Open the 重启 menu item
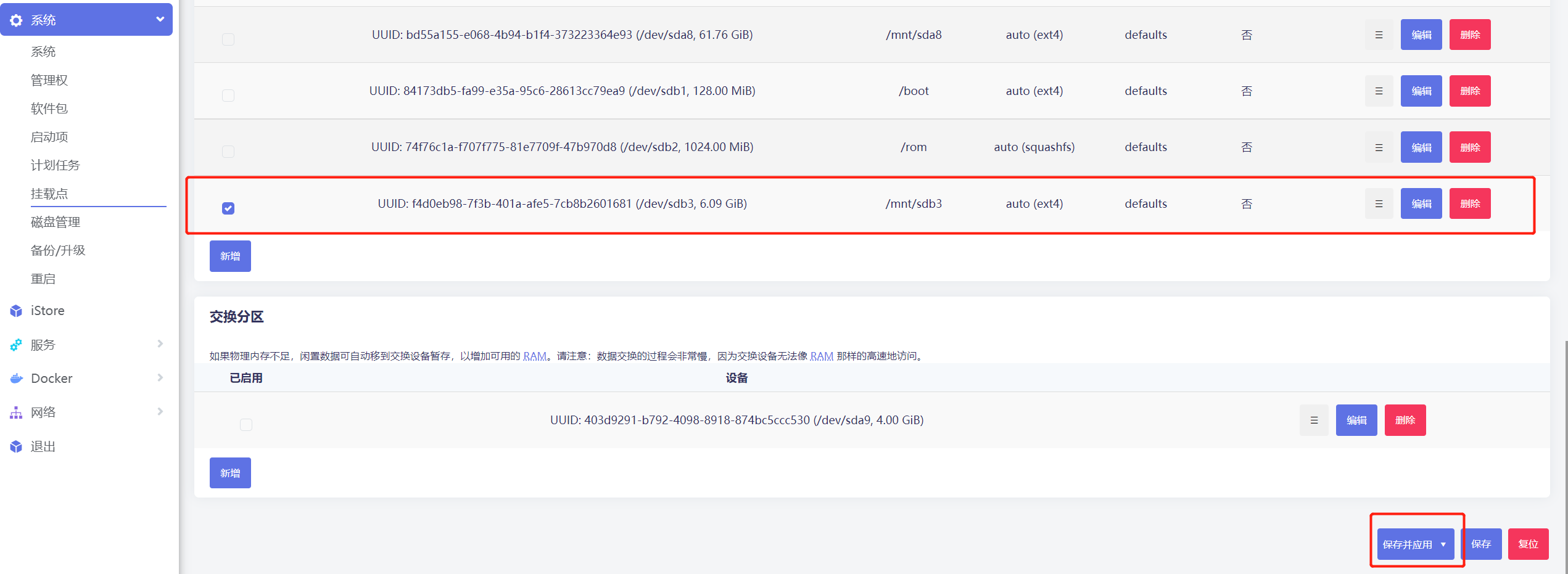 pos(43,279)
